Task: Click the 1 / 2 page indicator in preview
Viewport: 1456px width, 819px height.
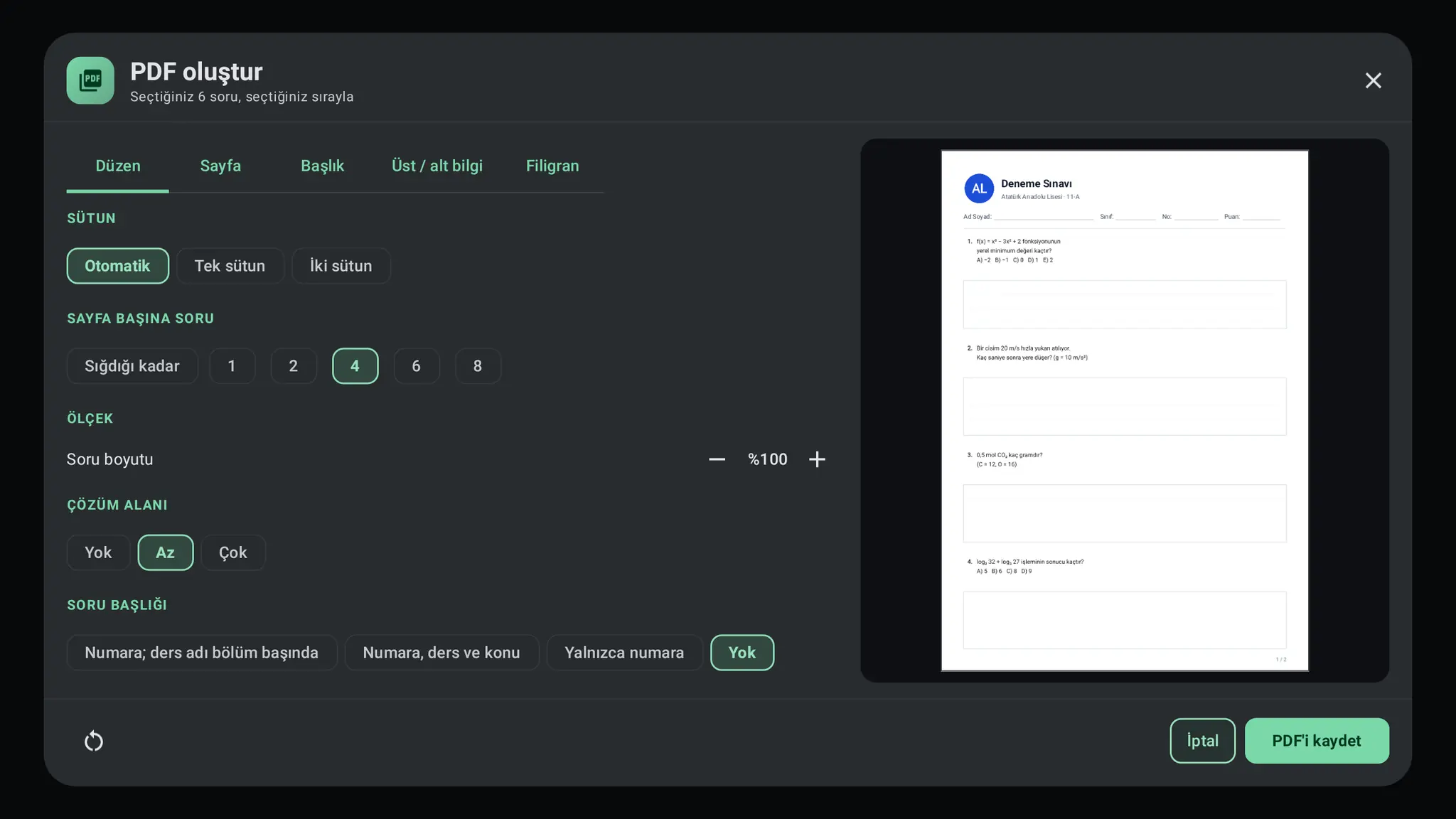Action: click(1280, 660)
